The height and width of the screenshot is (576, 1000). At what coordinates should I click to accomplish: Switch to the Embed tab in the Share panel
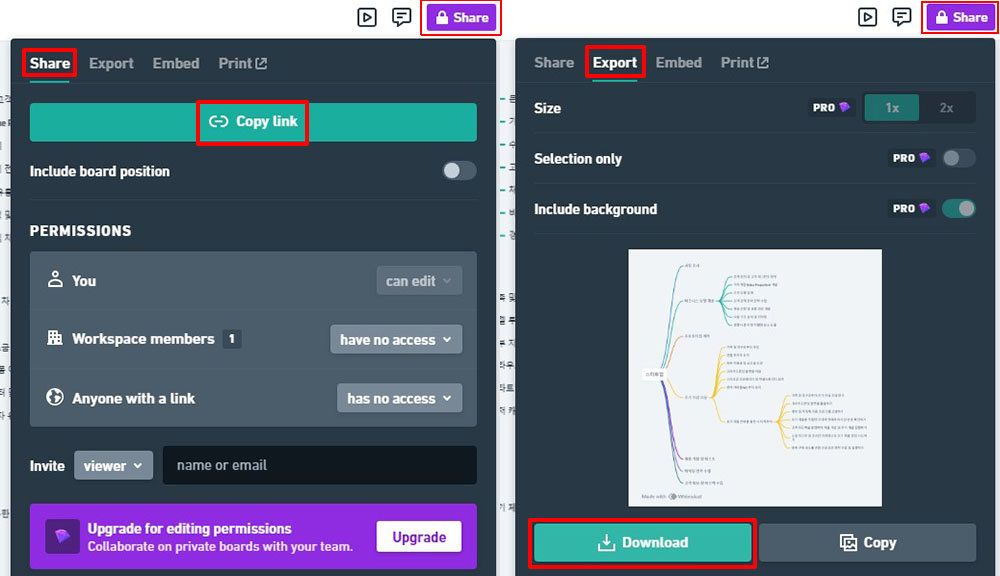tap(176, 63)
